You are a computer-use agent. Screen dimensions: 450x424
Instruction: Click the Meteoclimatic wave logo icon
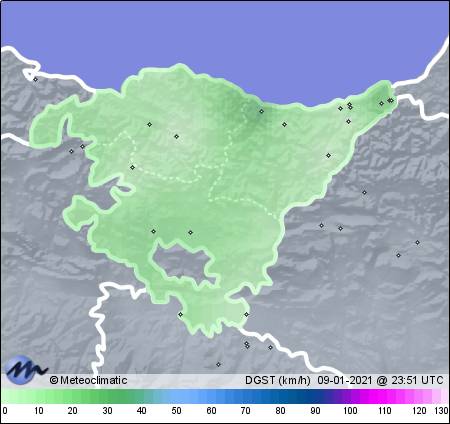pyautogui.click(x=26, y=370)
